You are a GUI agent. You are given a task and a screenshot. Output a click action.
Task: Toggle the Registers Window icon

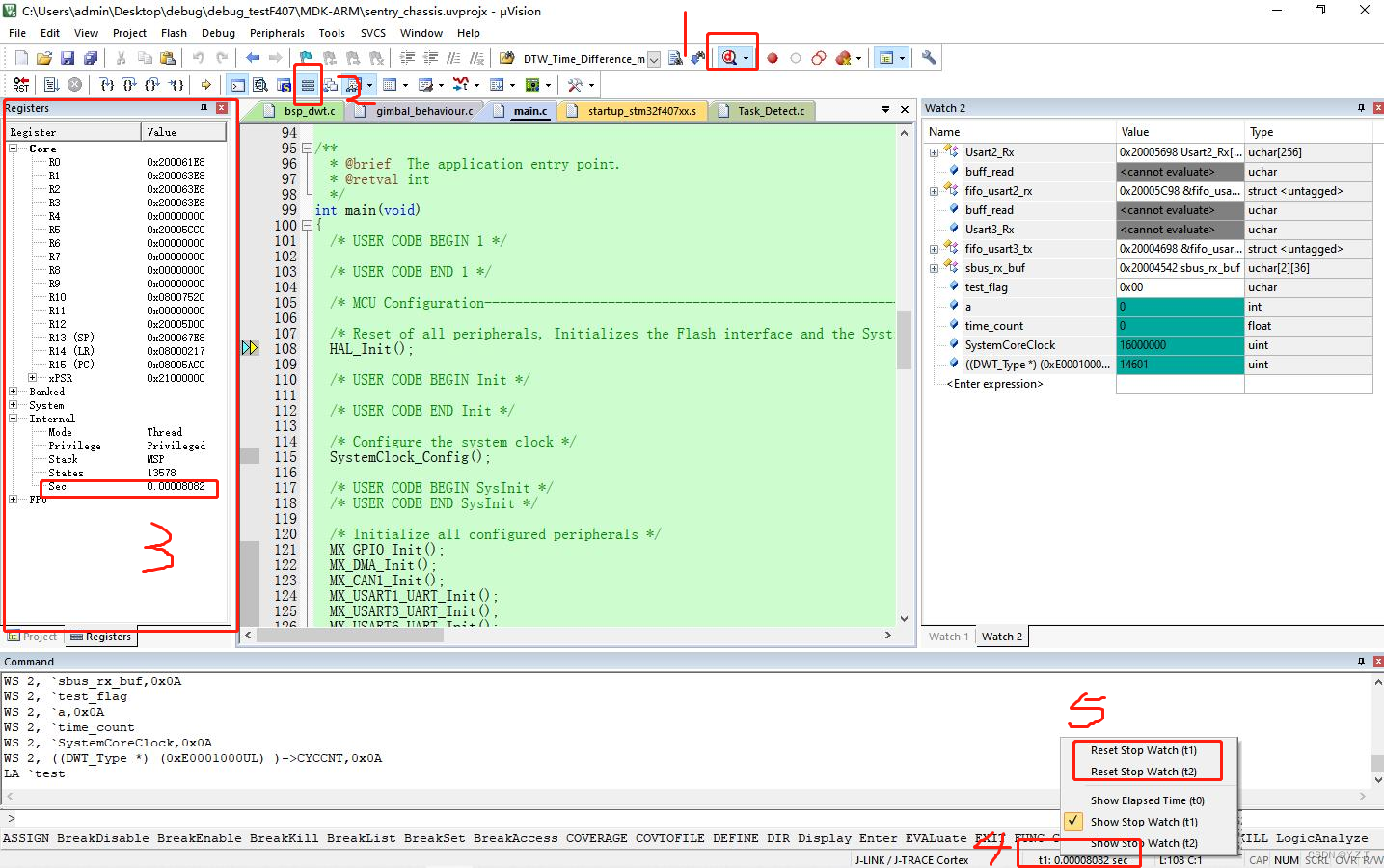pos(308,85)
